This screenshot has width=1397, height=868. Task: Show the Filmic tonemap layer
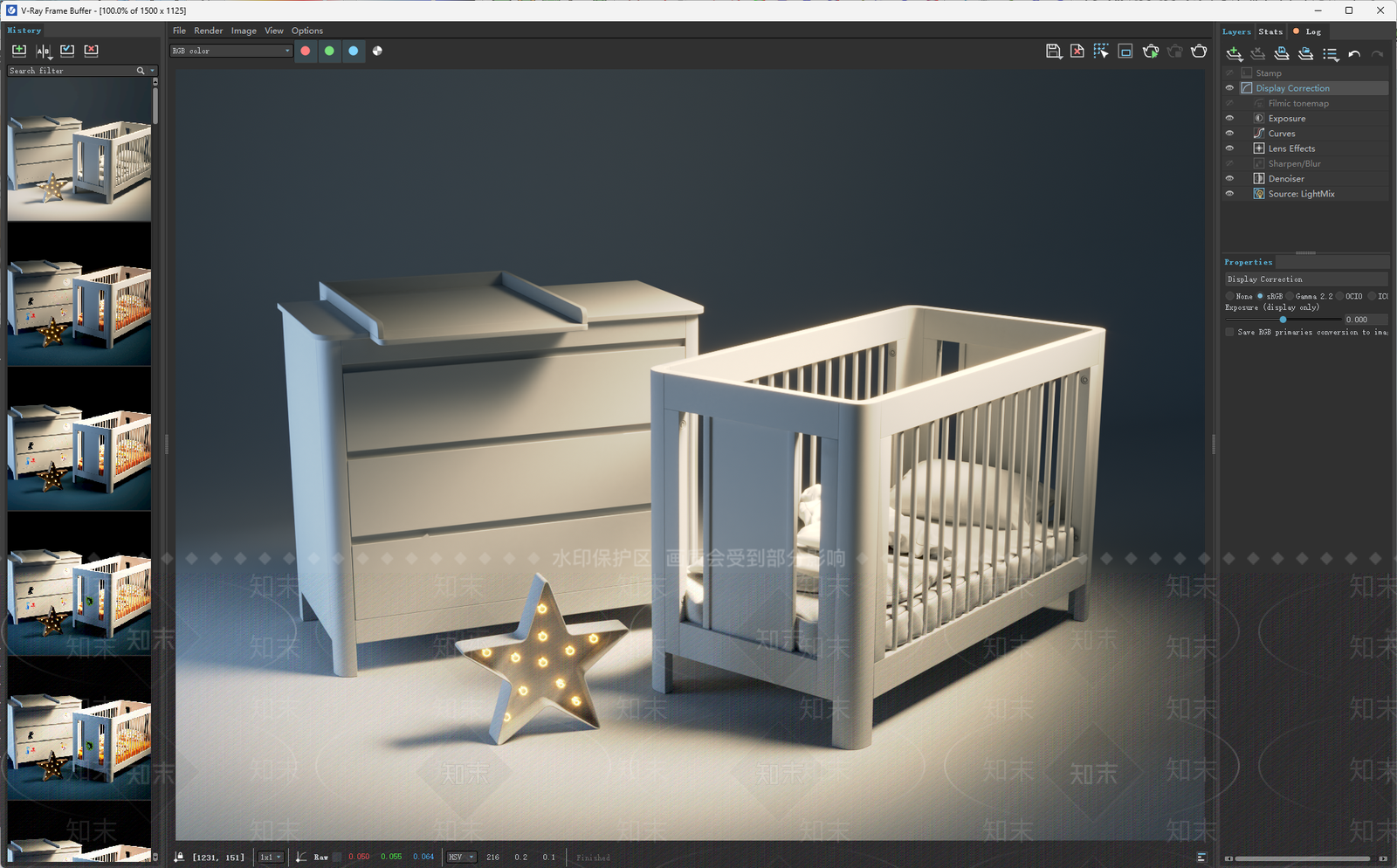coord(1229,103)
